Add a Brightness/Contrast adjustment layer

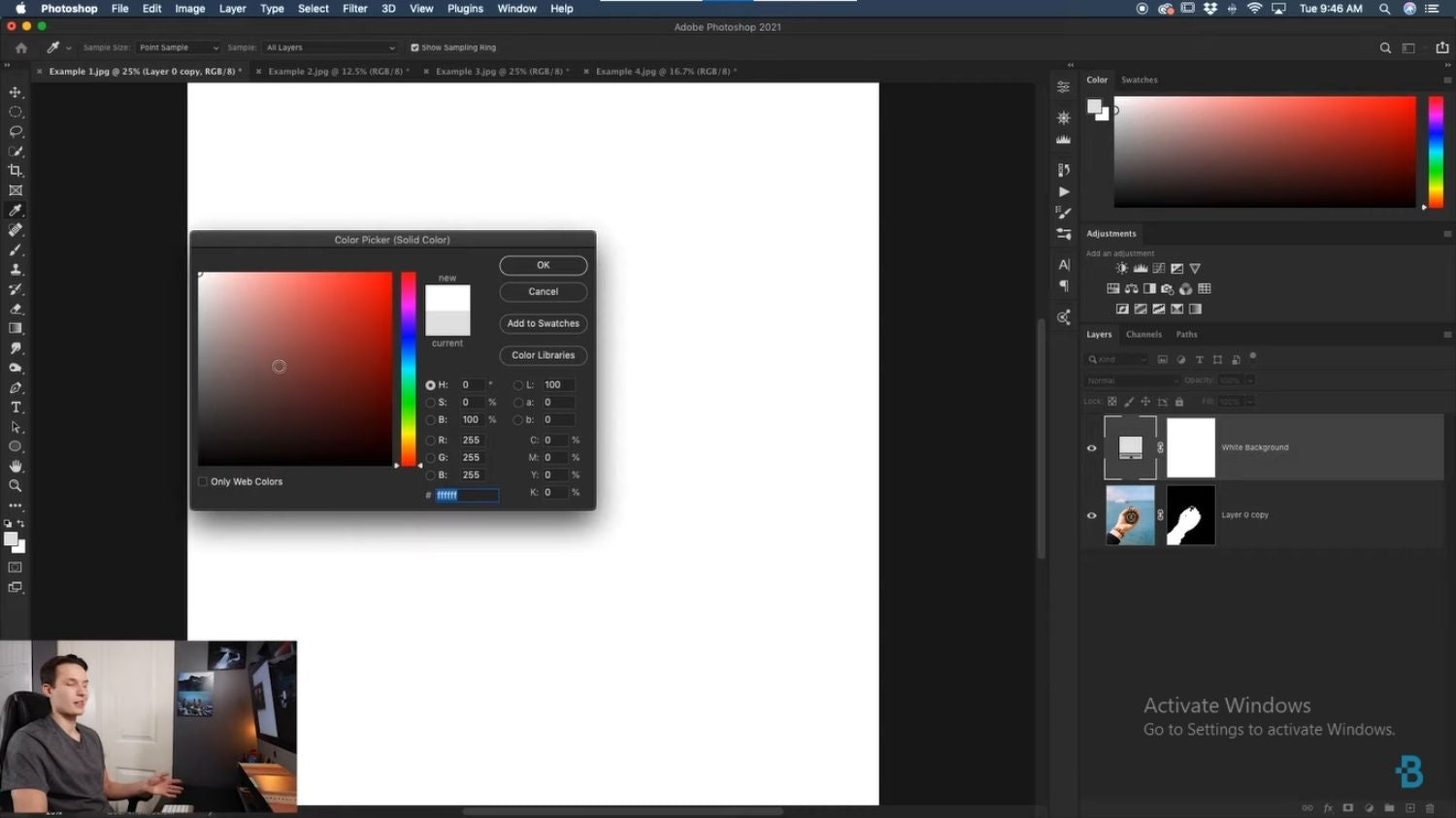[1122, 268]
